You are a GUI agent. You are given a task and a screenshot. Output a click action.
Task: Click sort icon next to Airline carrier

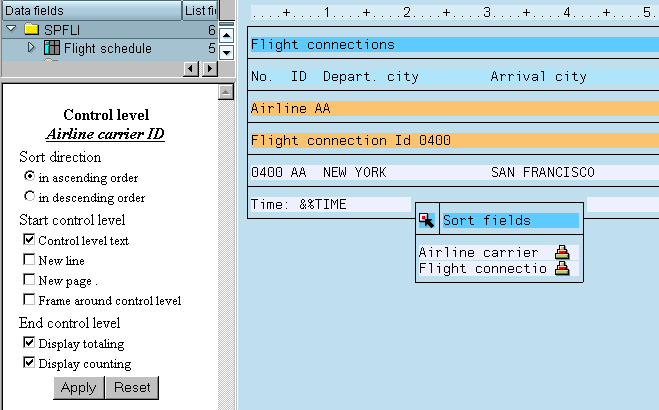pyautogui.click(x=562, y=253)
